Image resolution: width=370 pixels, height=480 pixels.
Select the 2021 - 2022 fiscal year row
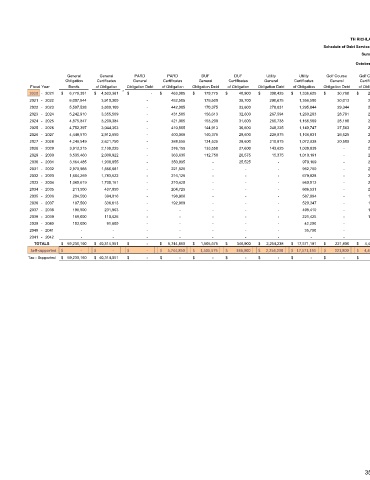pyautogui.click(x=42, y=100)
